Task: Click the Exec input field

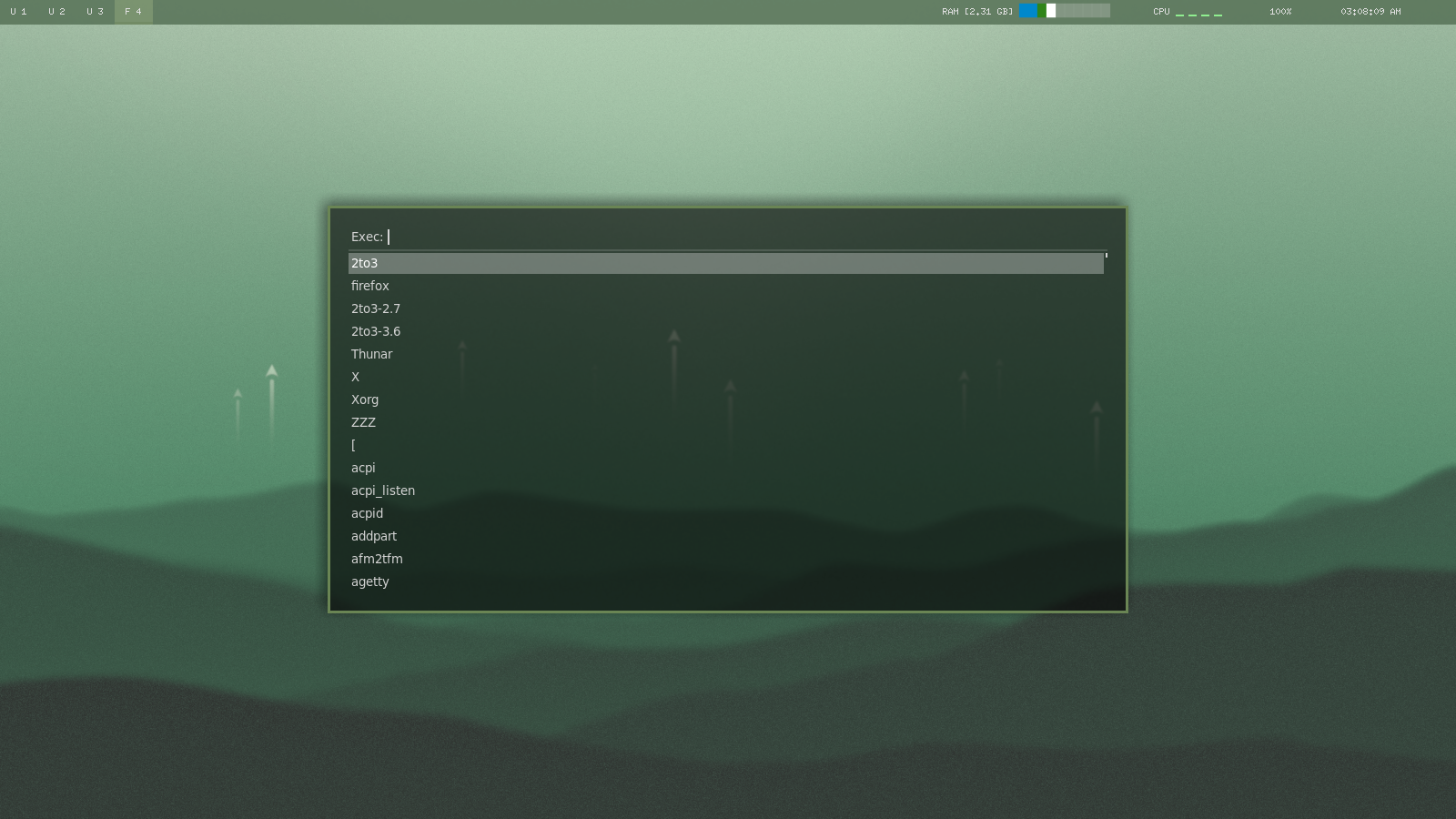Action: (x=726, y=237)
